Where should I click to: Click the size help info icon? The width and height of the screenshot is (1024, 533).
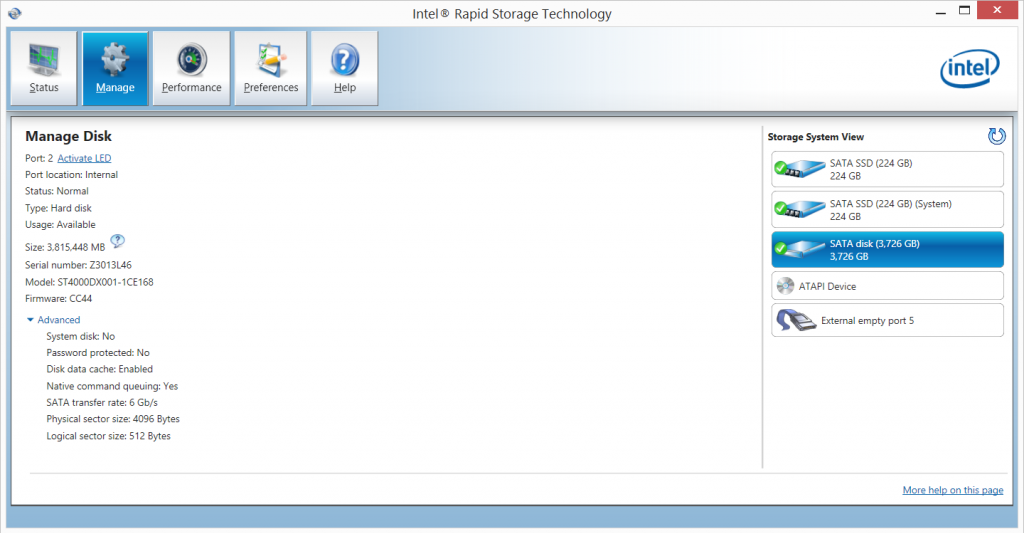pos(117,241)
